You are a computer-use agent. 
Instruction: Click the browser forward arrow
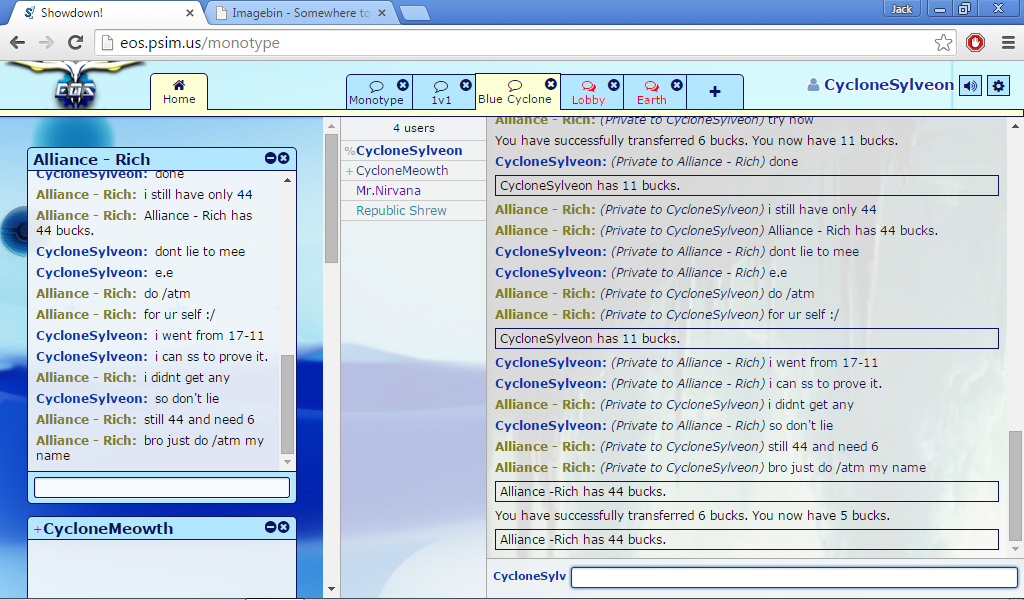(x=46, y=43)
